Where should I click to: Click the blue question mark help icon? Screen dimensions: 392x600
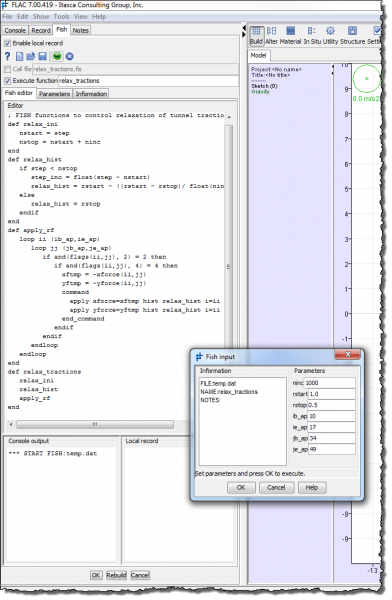point(7,56)
